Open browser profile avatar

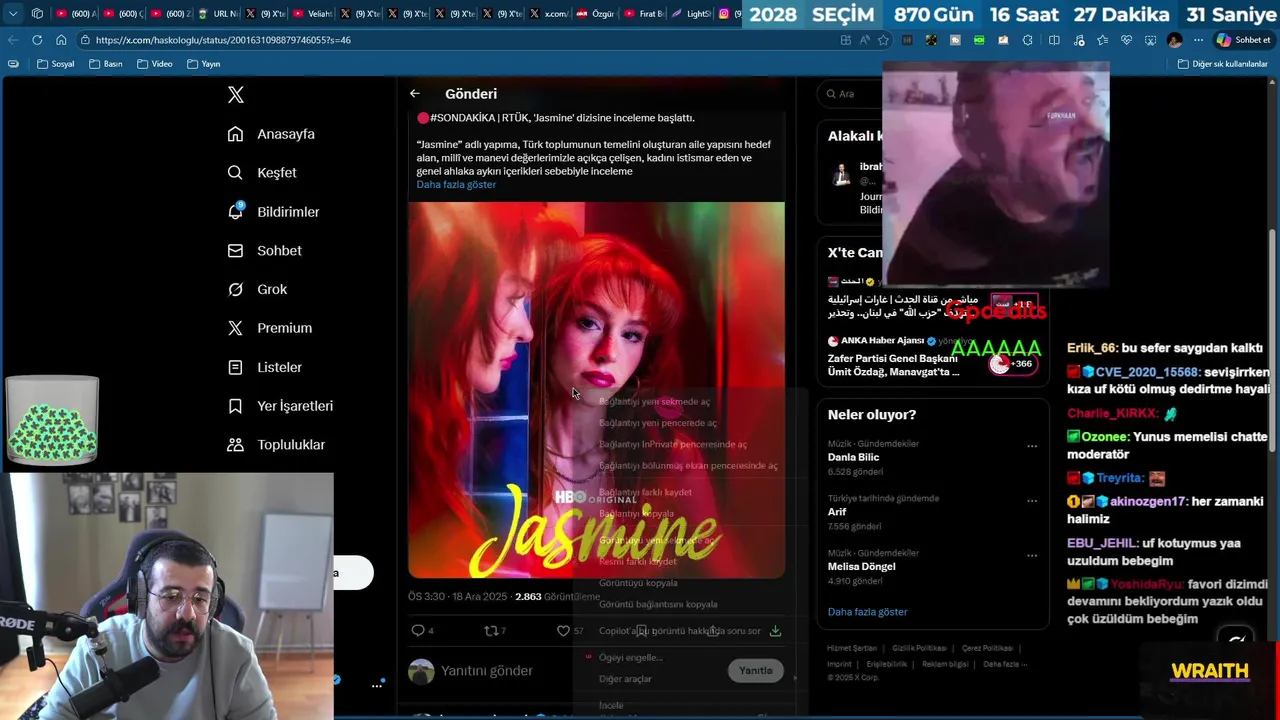[1175, 40]
